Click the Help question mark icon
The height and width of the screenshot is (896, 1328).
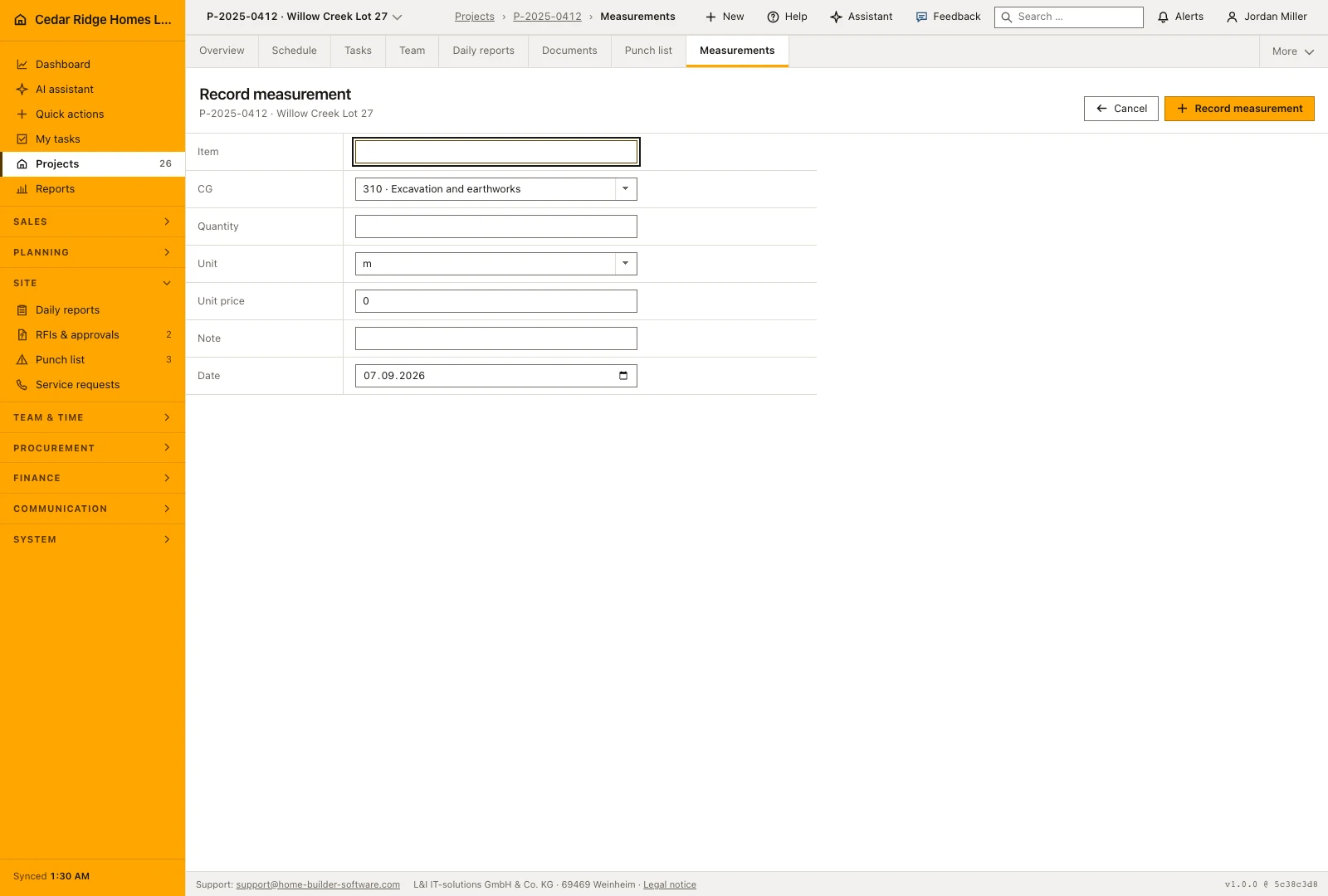[x=774, y=17]
